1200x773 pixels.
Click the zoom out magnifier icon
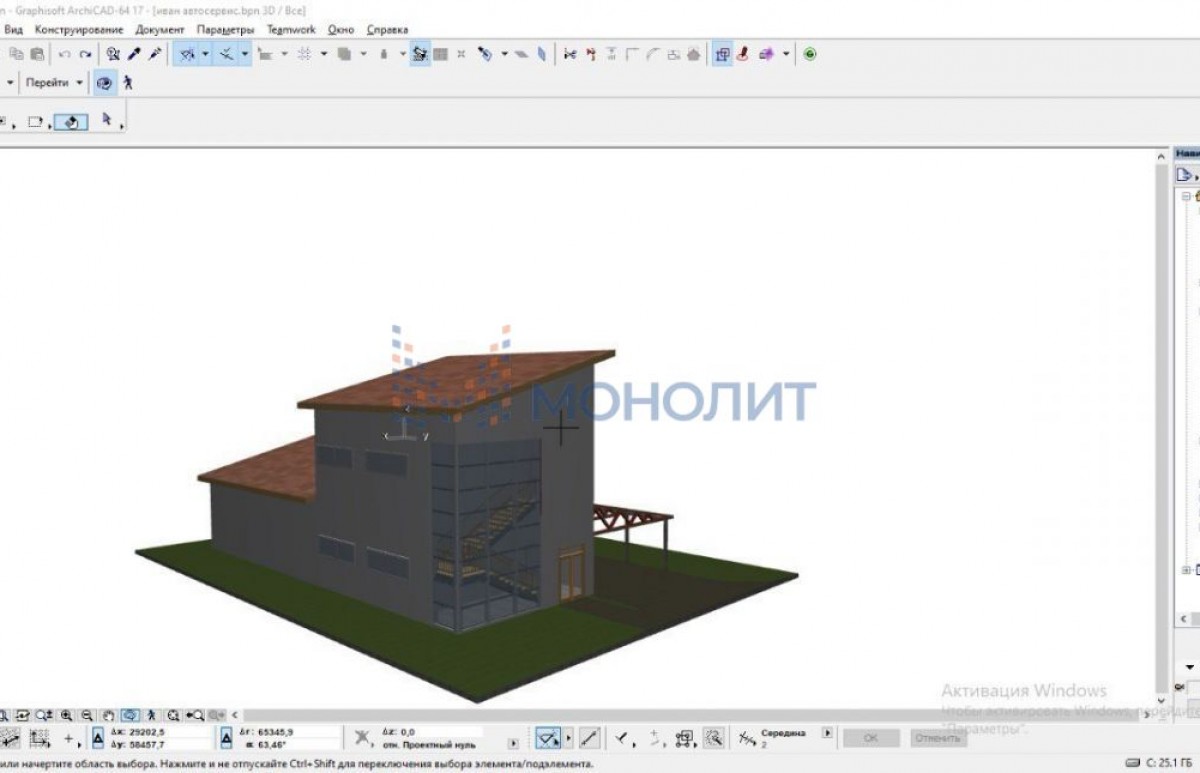87,715
